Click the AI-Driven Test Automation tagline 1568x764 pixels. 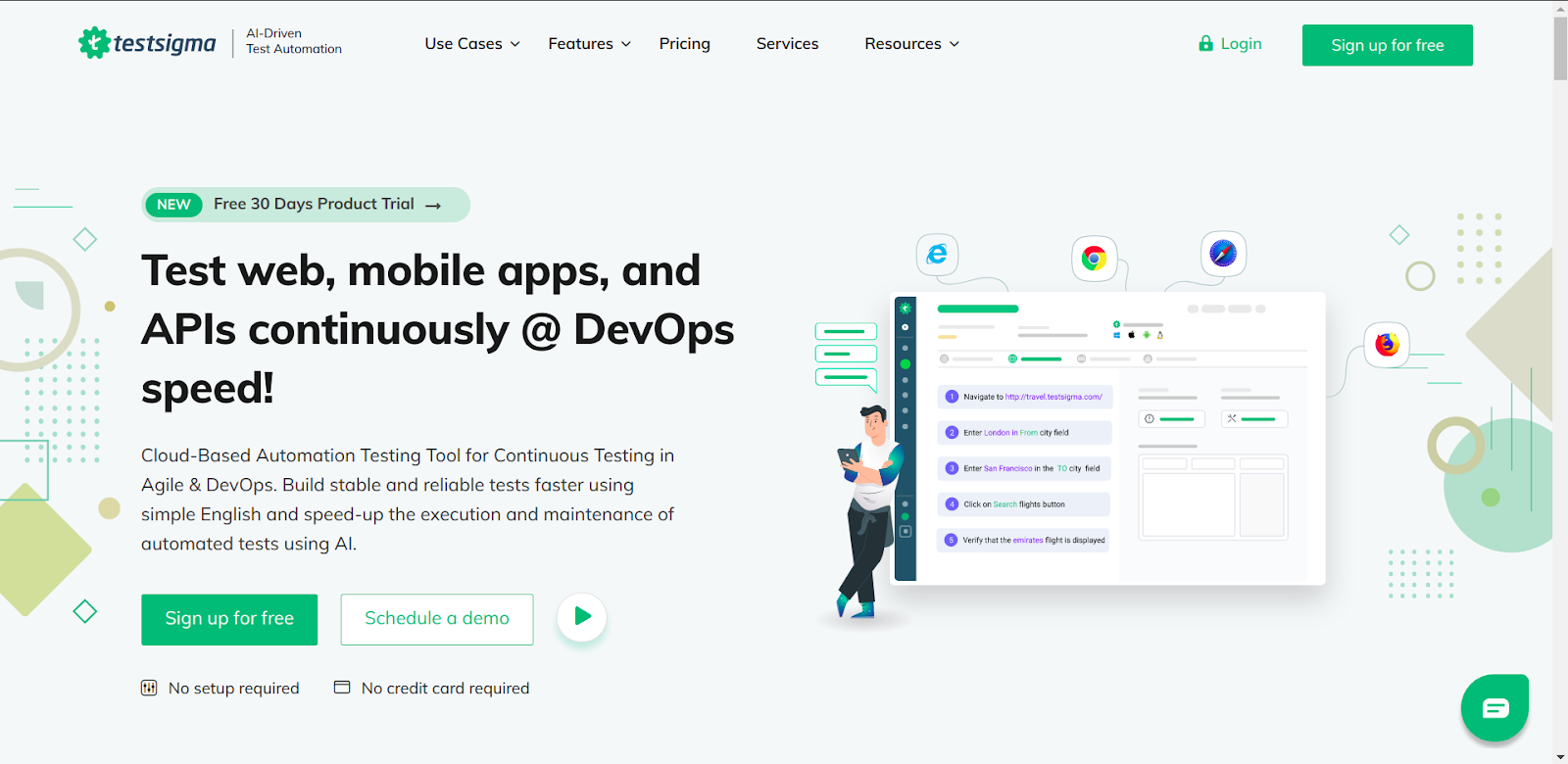294,41
